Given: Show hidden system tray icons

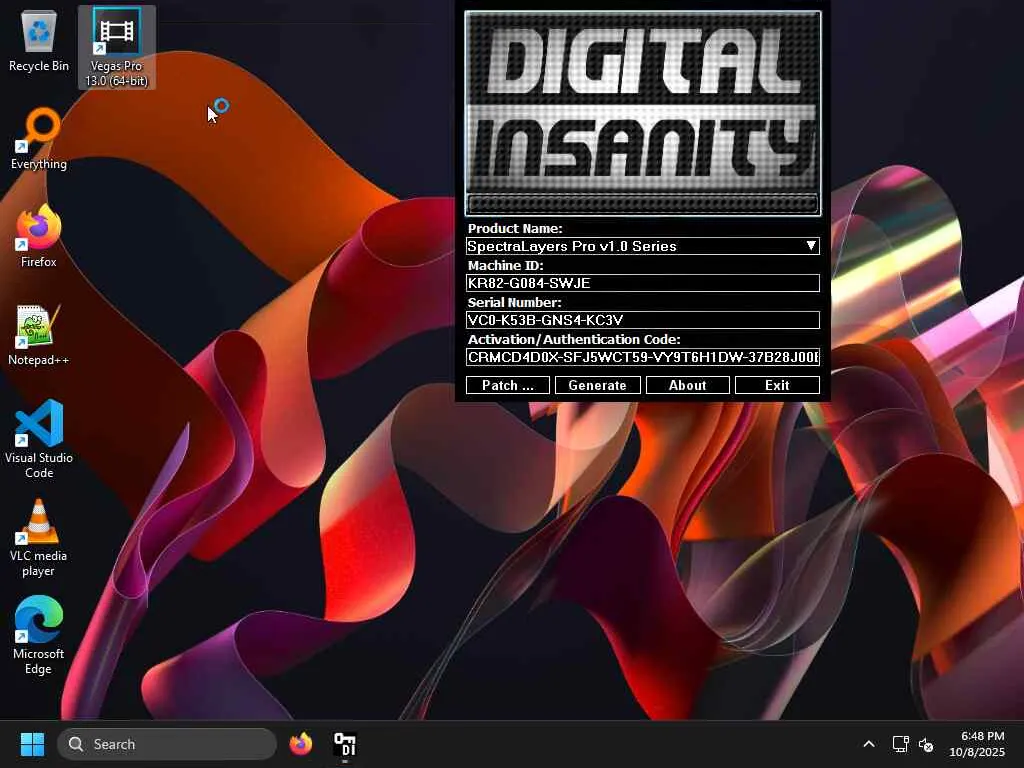Looking at the screenshot, I should click(x=869, y=744).
